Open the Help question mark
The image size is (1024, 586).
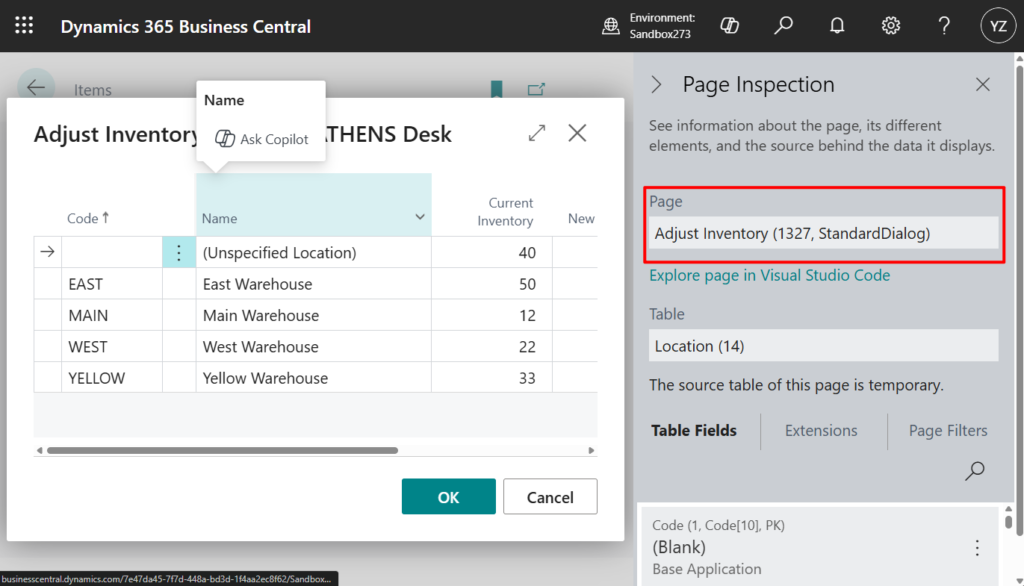[944, 26]
